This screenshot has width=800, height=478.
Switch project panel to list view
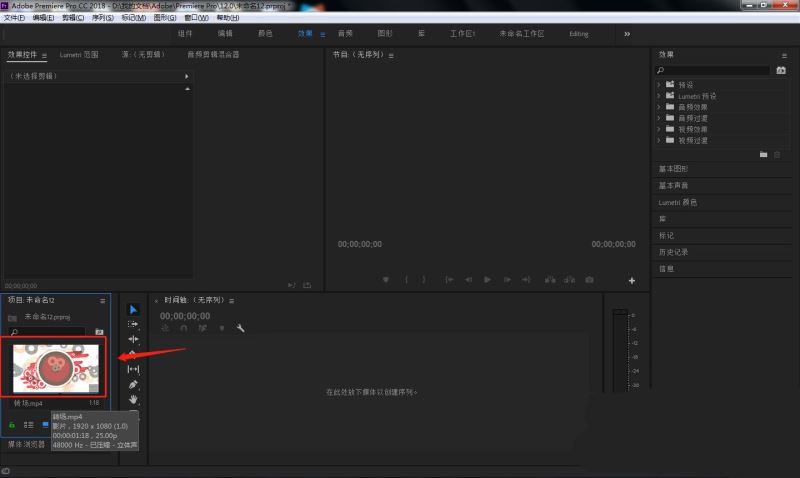coord(29,424)
